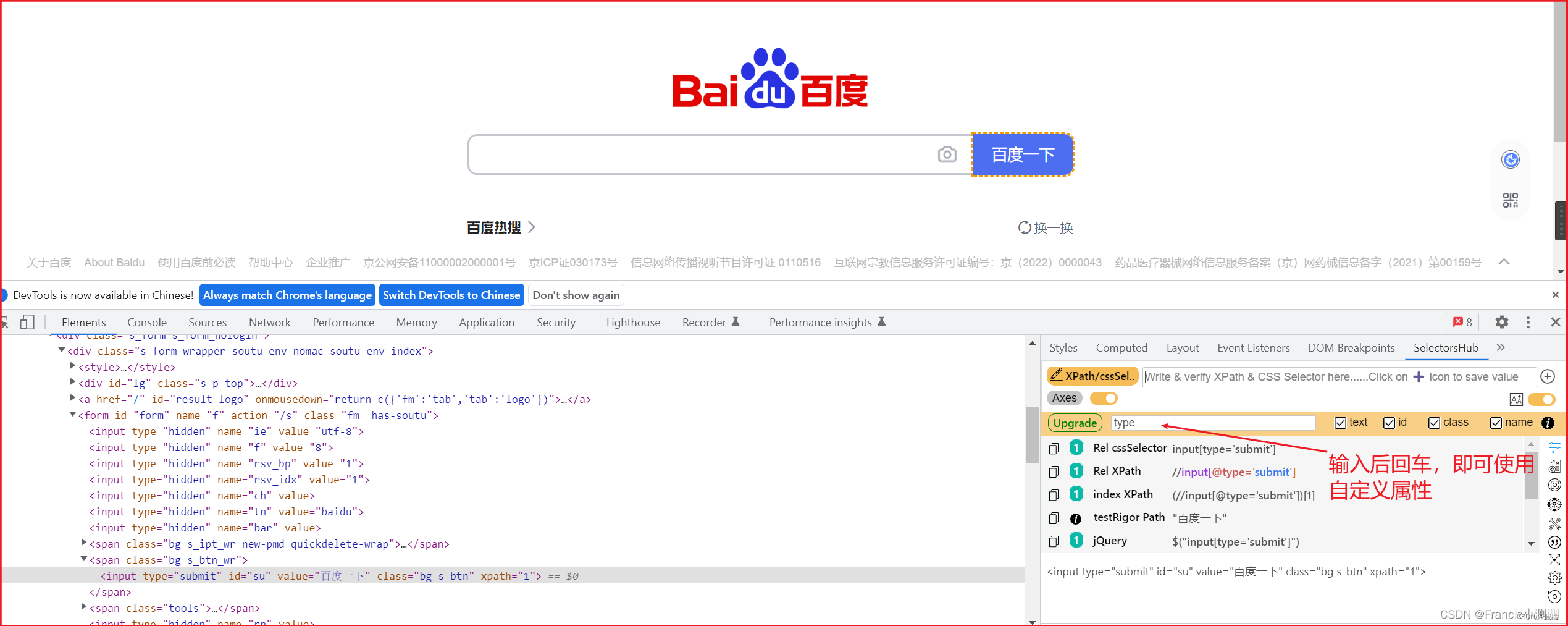
Task: Expand the result_logo anchor node
Action: 73,399
